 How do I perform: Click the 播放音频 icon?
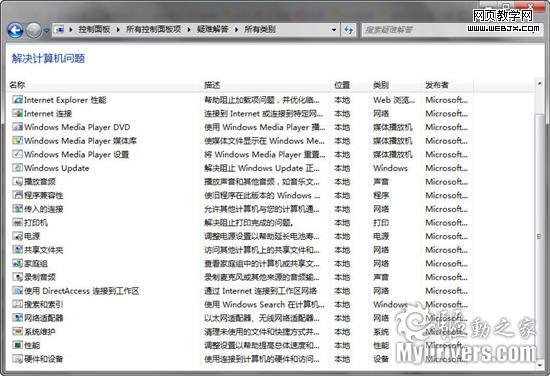click(x=18, y=182)
